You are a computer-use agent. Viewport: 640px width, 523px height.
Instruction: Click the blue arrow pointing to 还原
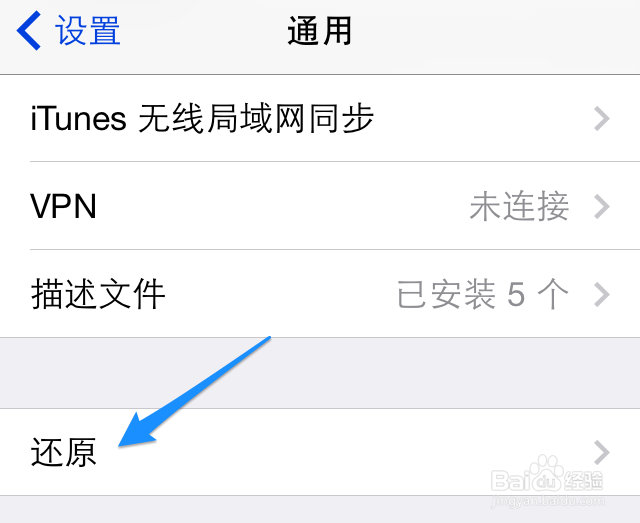point(194,391)
